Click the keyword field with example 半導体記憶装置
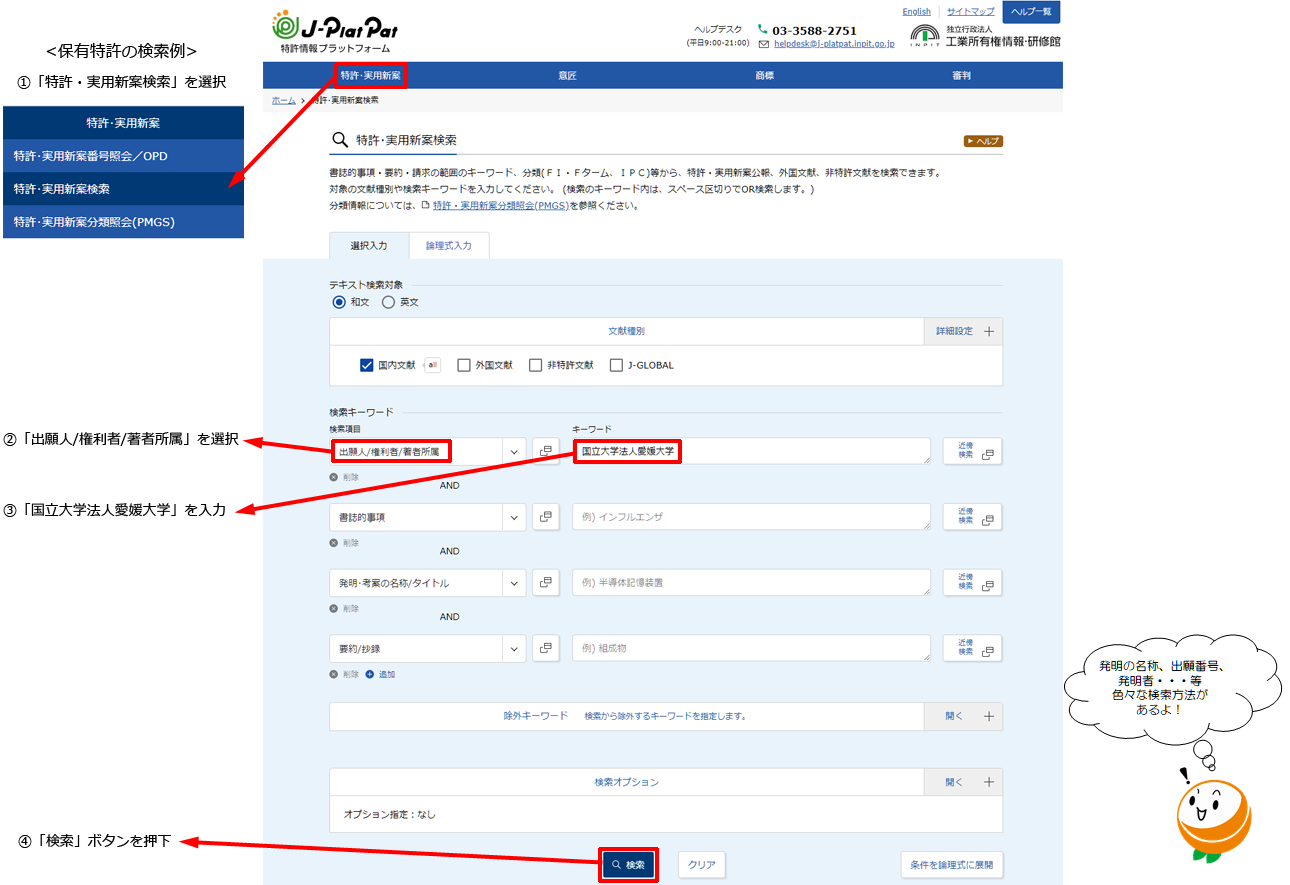Screen dimensions: 1290x885 751,583
